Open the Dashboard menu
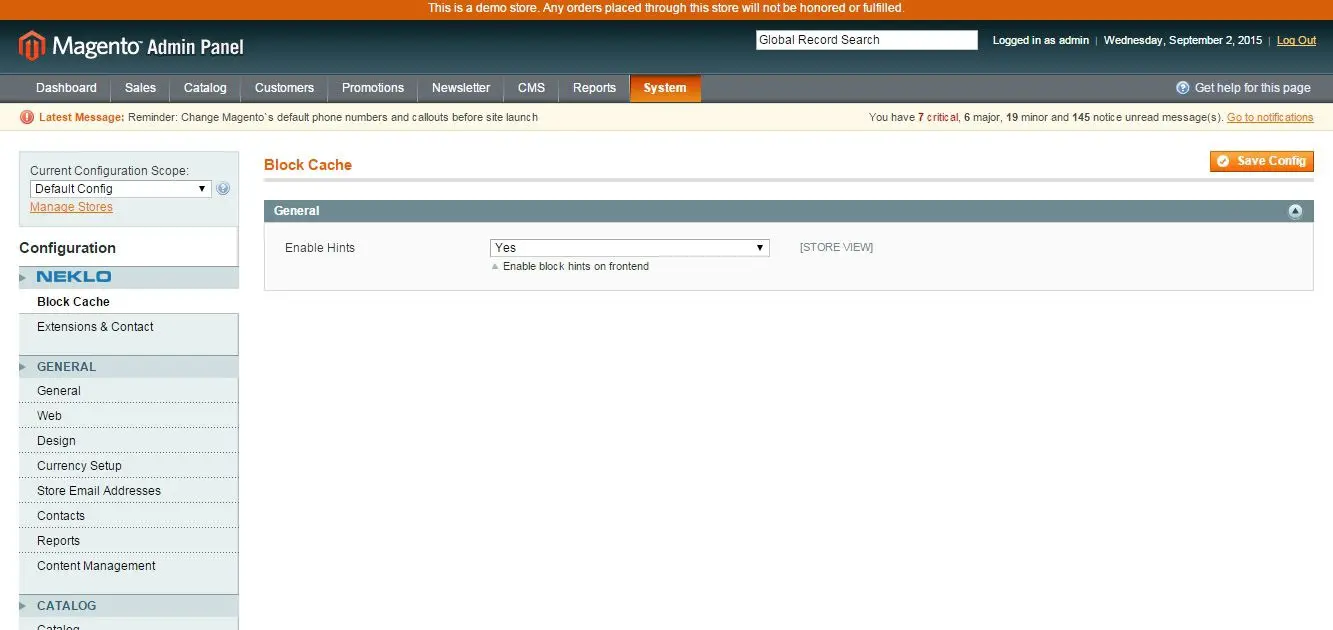This screenshot has width=1333, height=630. point(66,88)
